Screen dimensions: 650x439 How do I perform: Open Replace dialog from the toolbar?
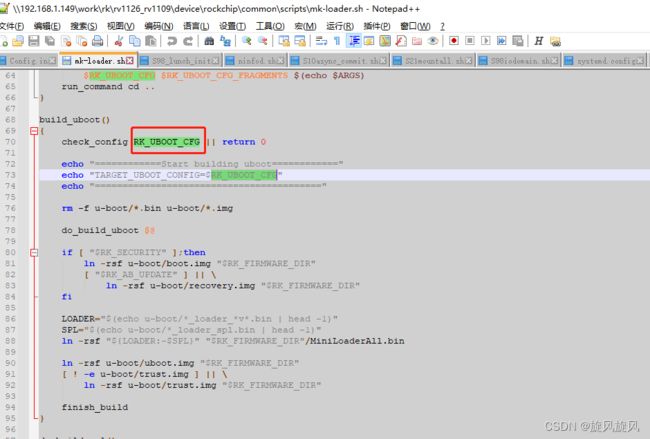click(225, 41)
